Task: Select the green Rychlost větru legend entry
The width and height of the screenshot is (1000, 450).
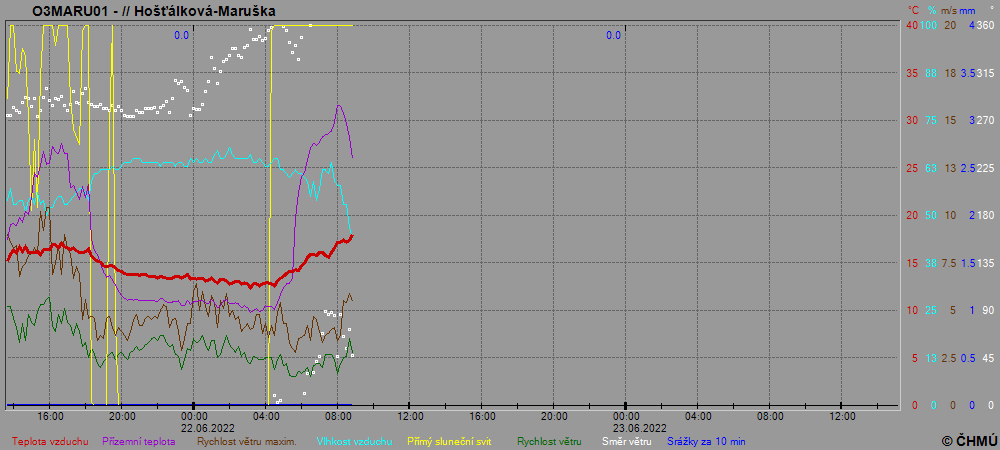Action: 549,441
